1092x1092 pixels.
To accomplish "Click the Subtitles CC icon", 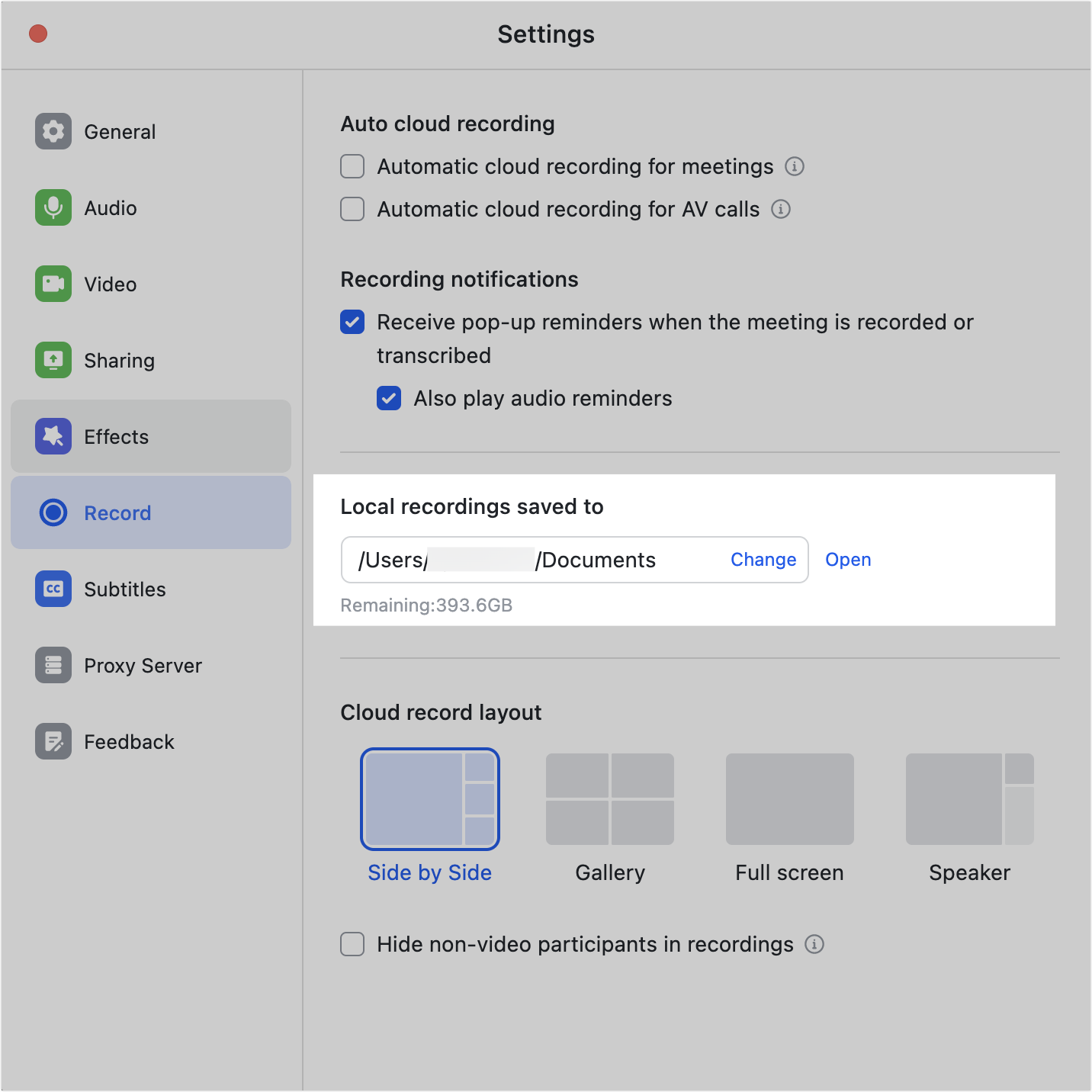I will click(x=53, y=589).
